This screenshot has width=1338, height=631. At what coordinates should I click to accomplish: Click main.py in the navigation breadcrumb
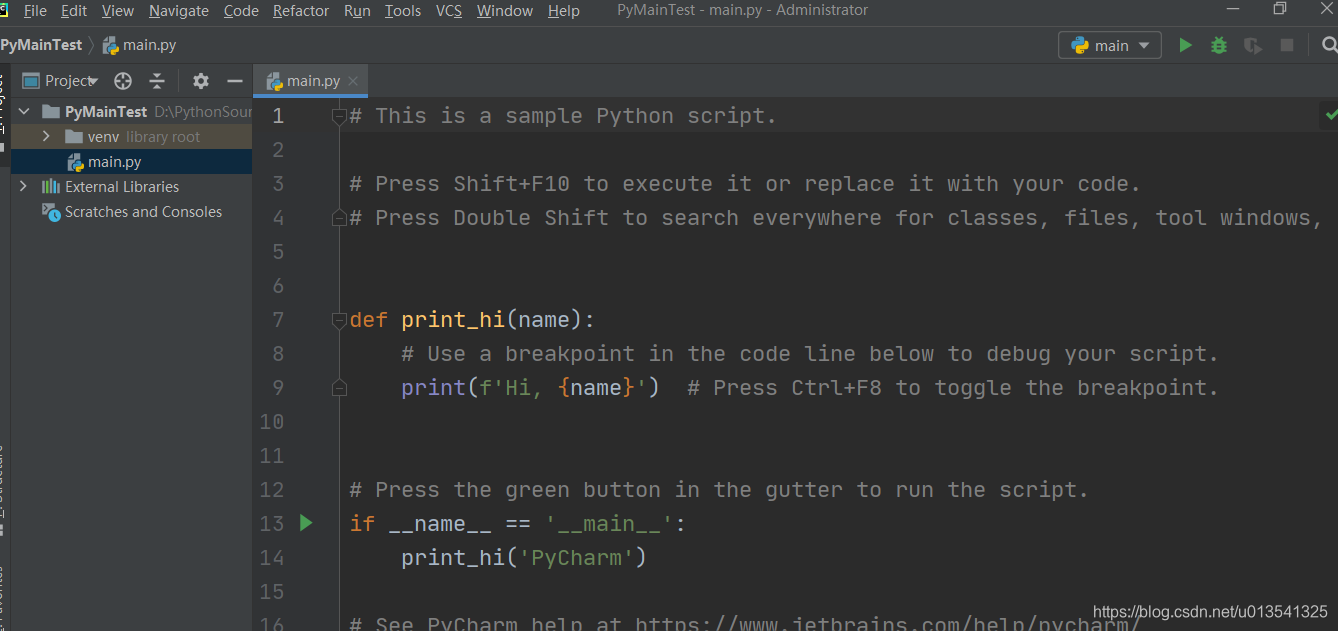(139, 45)
